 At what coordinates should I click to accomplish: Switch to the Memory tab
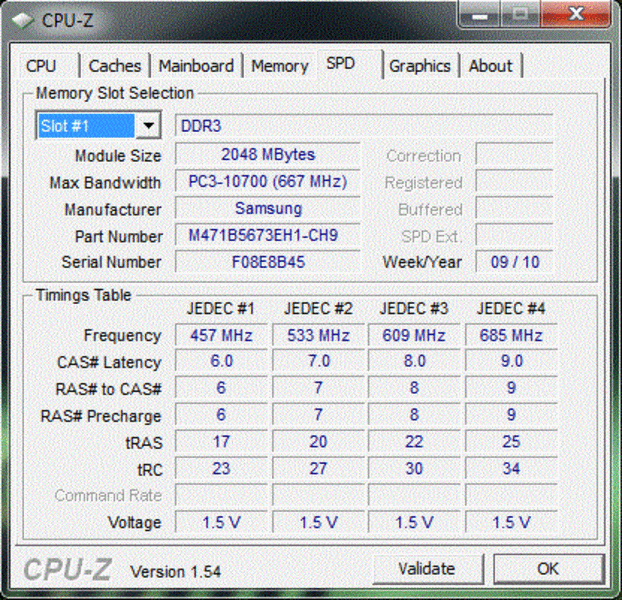pos(280,66)
